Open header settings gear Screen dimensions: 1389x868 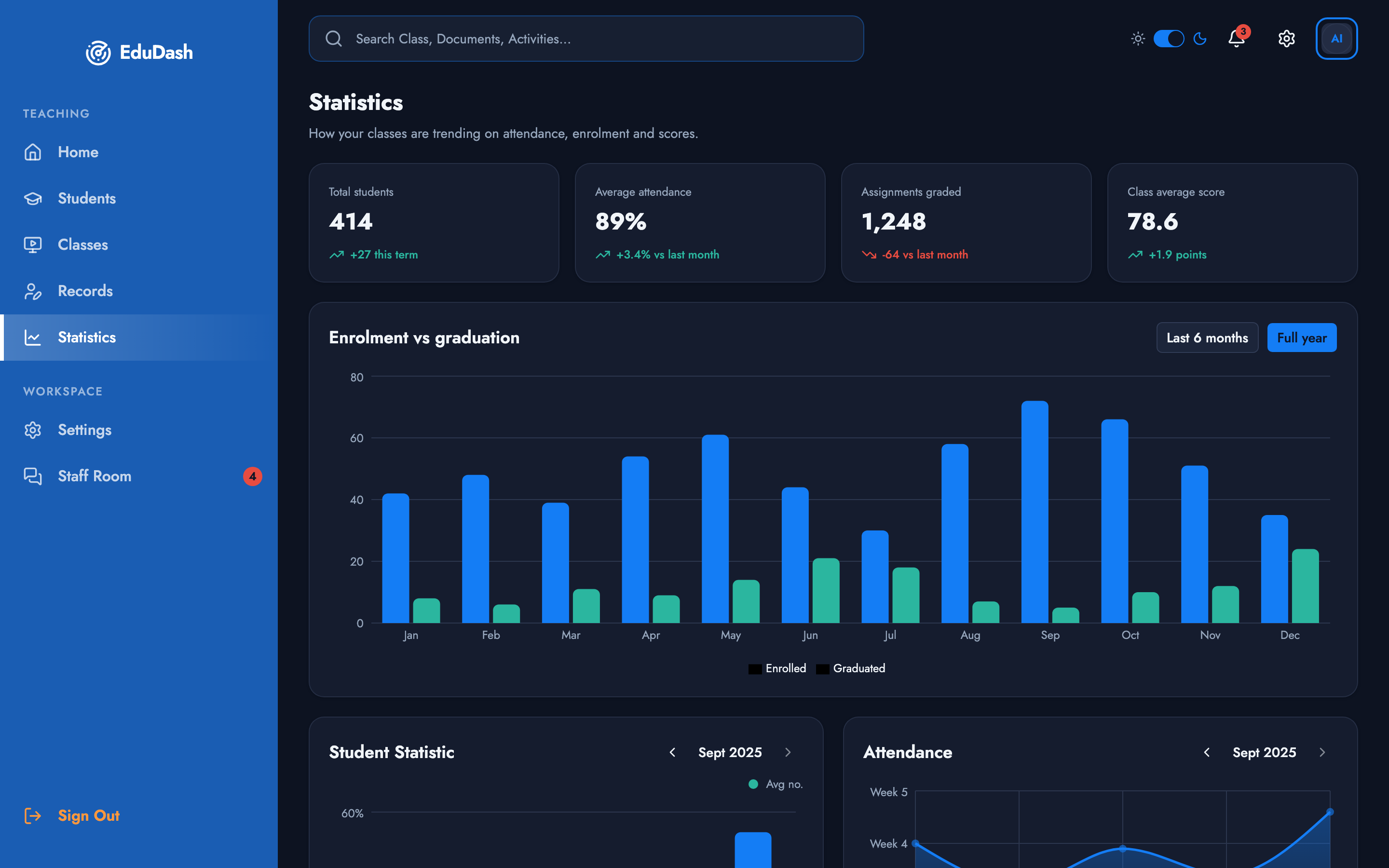[1286, 39]
